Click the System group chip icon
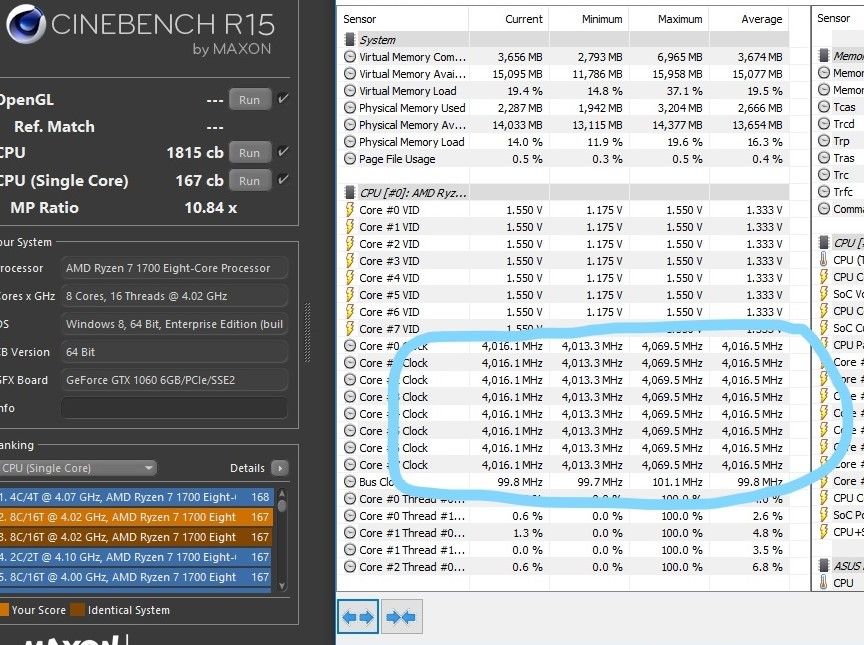Image resolution: width=864 pixels, height=645 pixels. [x=349, y=40]
